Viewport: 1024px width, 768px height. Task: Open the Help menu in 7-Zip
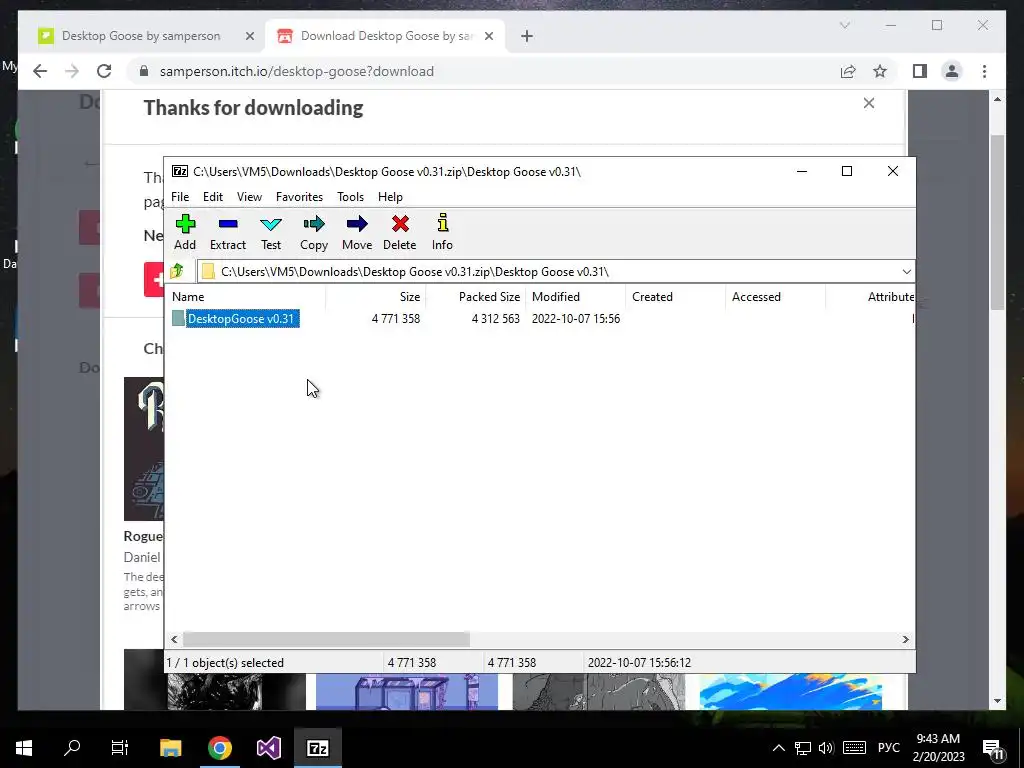[x=391, y=197]
